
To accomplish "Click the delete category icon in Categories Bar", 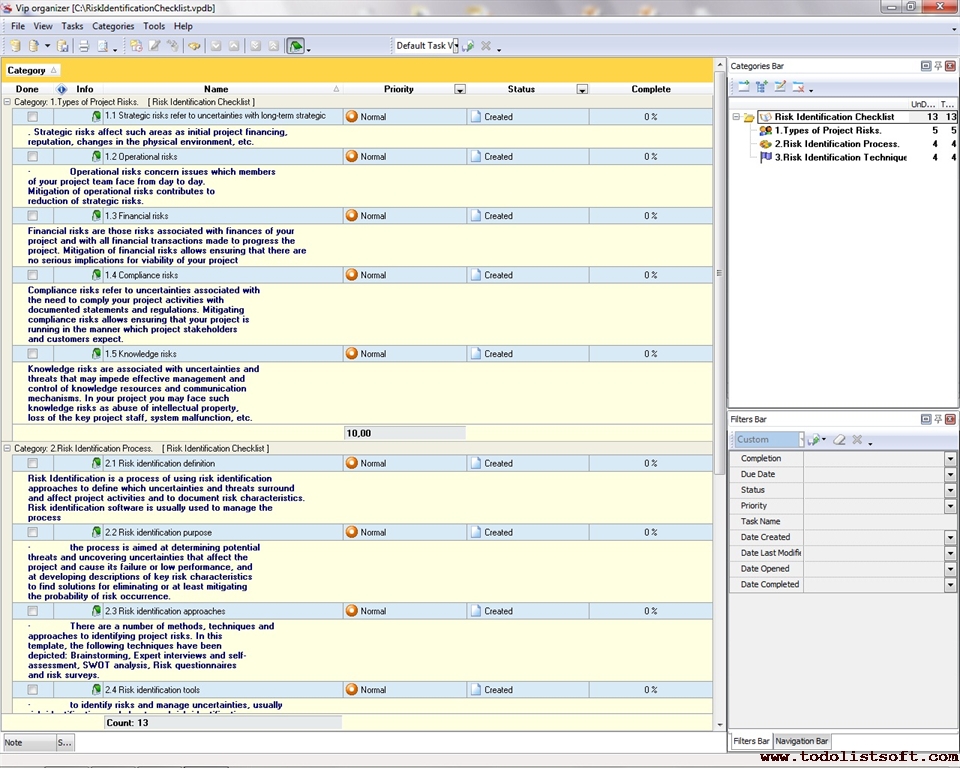I will (x=799, y=88).
